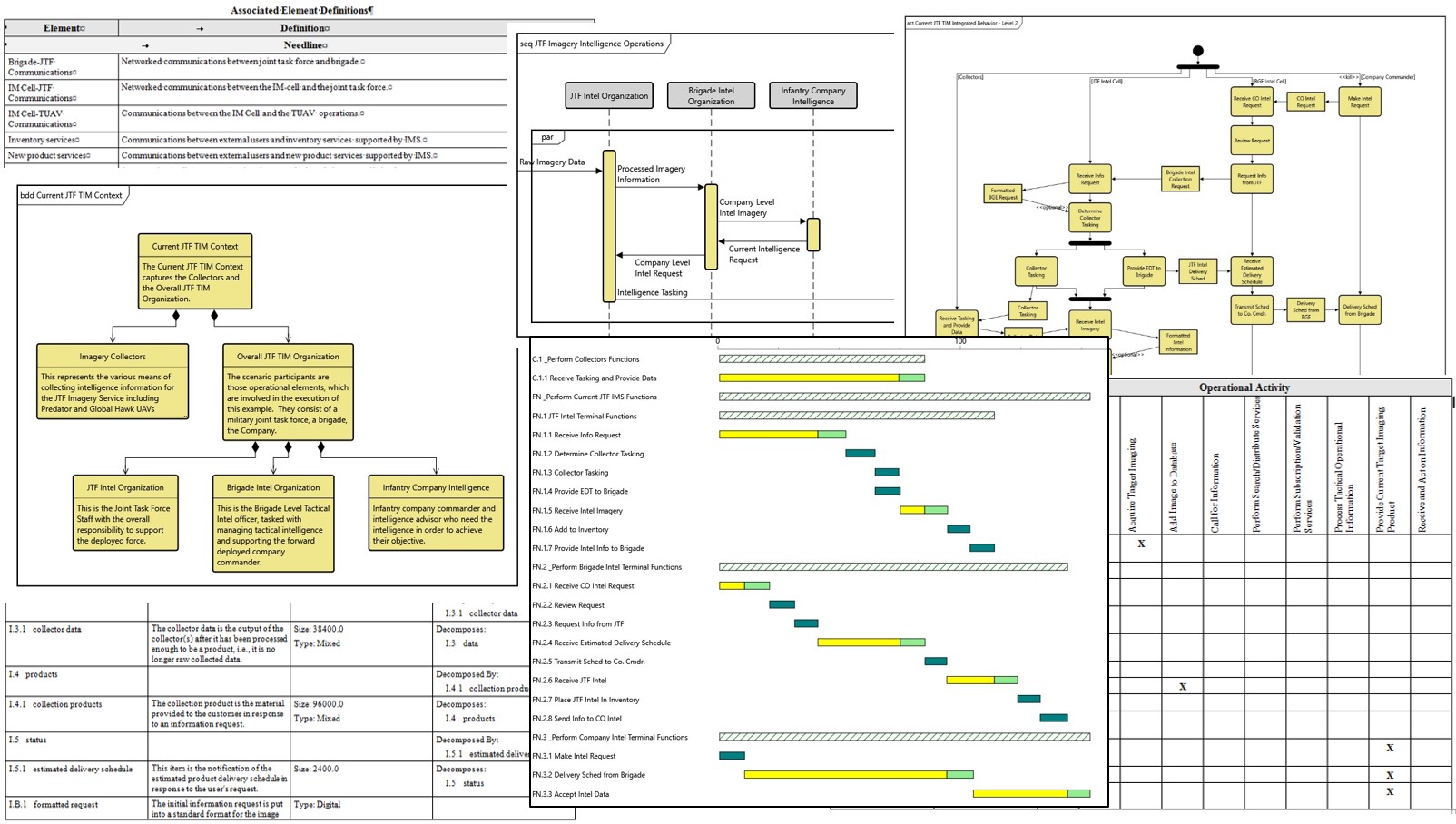Click the X mark under Acquire Target Imaging
Image resolution: width=1456 pixels, height=824 pixels.
point(1141,544)
